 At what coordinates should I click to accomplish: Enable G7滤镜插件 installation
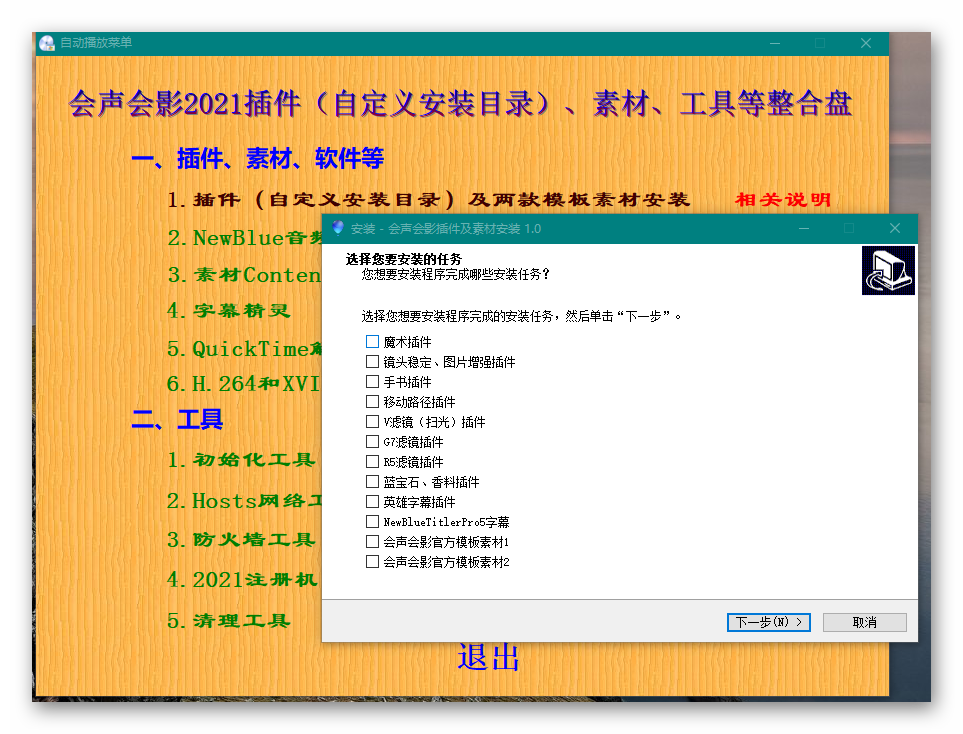[x=372, y=442]
